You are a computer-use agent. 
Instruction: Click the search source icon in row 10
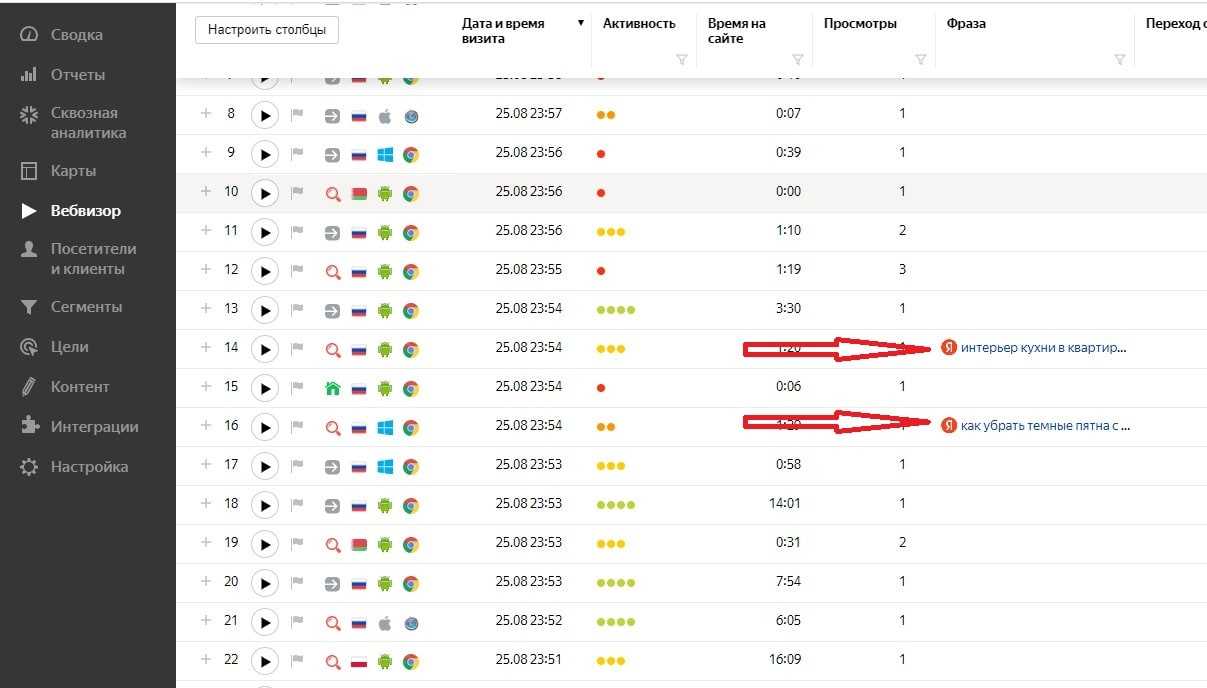tap(333, 193)
